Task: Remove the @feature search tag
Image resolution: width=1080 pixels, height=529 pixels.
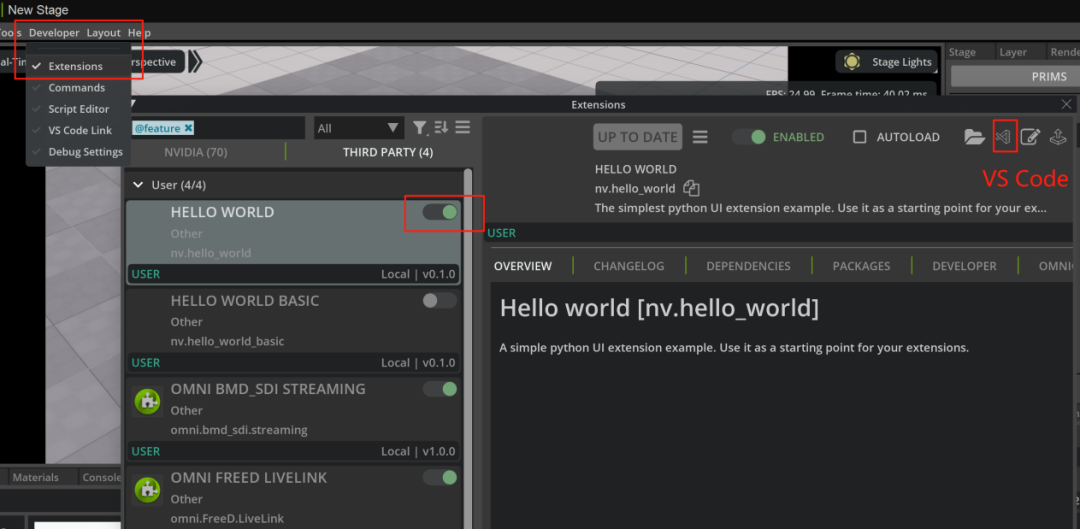Action: (x=188, y=128)
